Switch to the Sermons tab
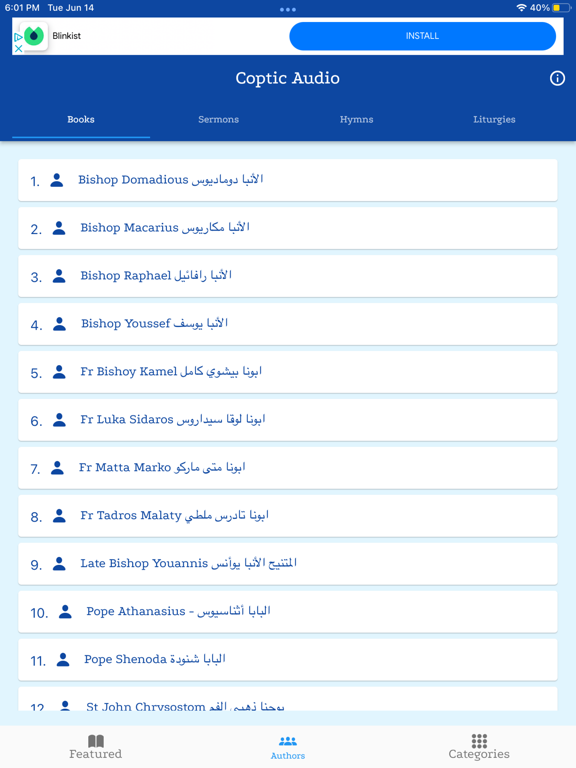This screenshot has width=576, height=768. coord(218,120)
